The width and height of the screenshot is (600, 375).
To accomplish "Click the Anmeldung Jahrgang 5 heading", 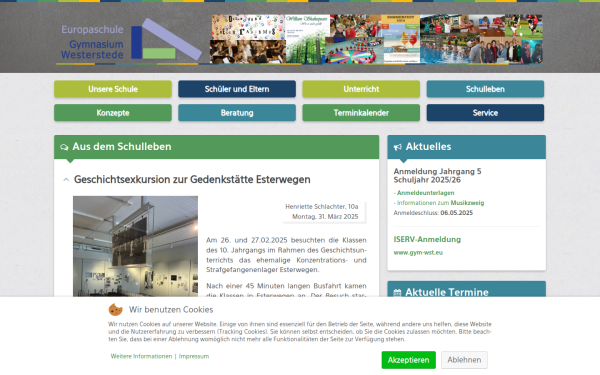I will [437, 176].
